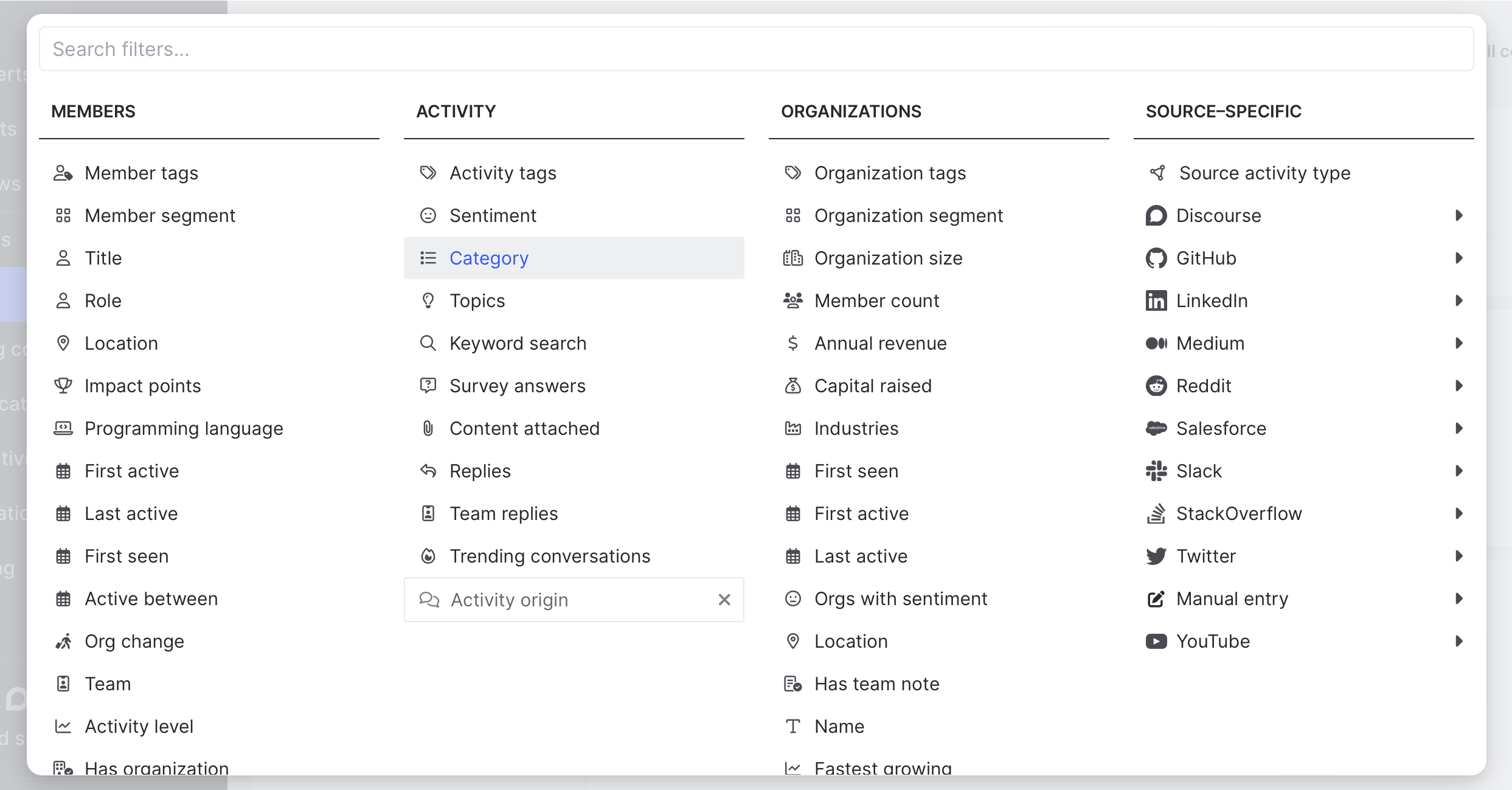Remove the Activity origin filter with X
This screenshot has height=790, width=1512.
tap(724, 600)
